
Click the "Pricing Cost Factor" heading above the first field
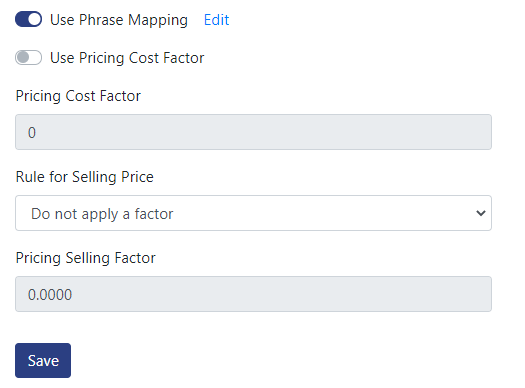click(78, 96)
